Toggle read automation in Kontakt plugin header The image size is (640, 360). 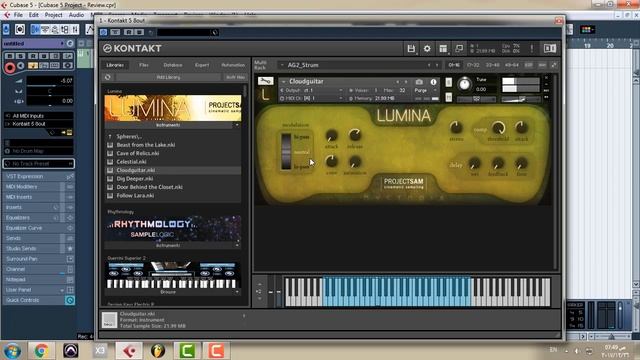(x=129, y=32)
